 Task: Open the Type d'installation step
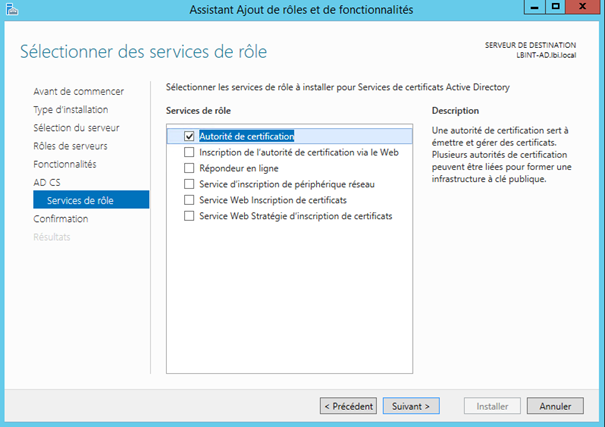(70, 110)
